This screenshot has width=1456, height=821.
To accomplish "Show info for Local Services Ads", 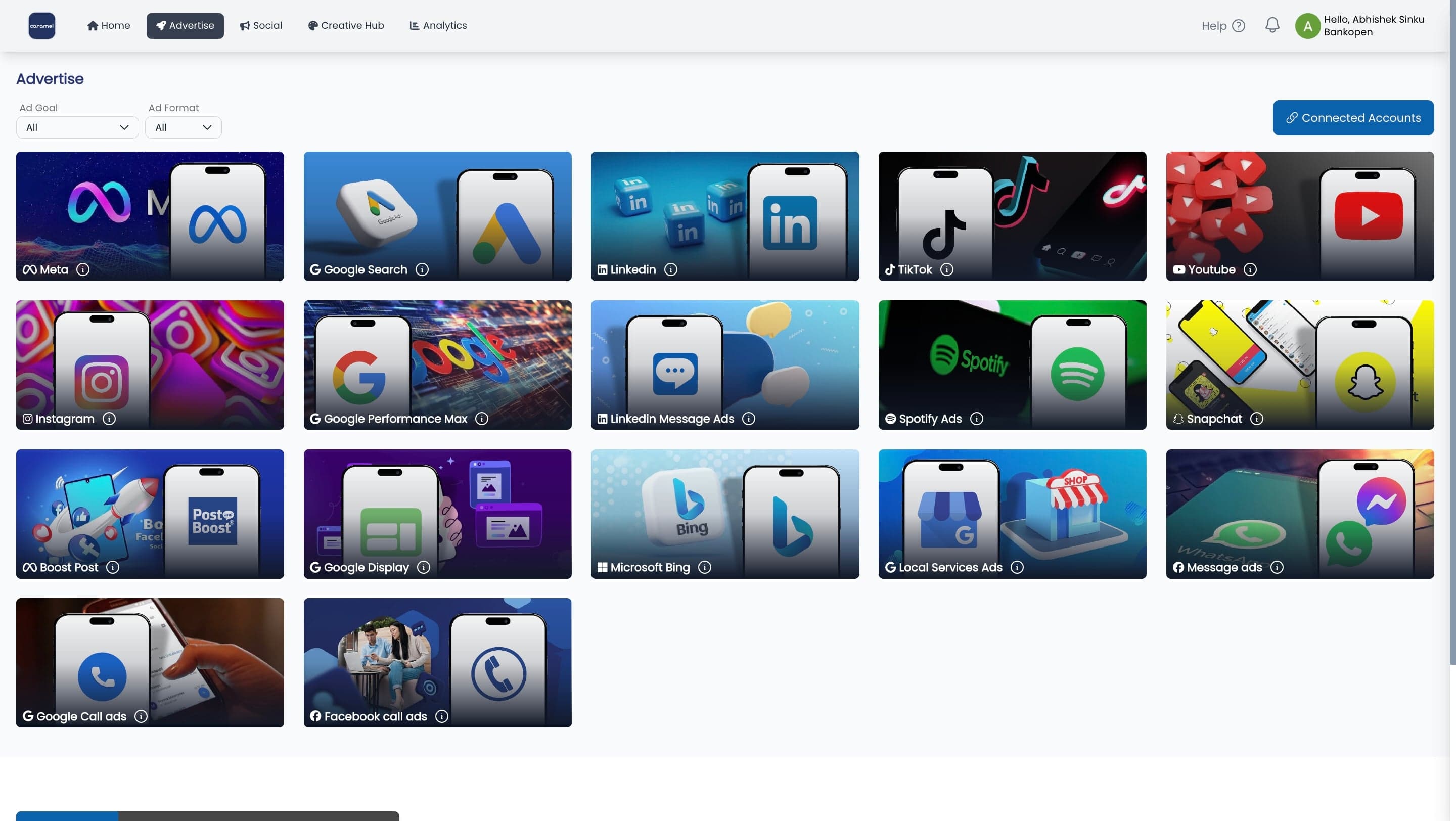I will tap(1017, 567).
